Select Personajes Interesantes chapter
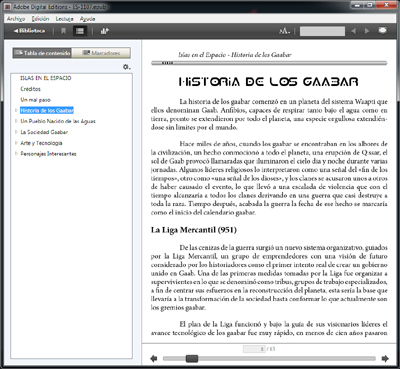 (x=48, y=154)
